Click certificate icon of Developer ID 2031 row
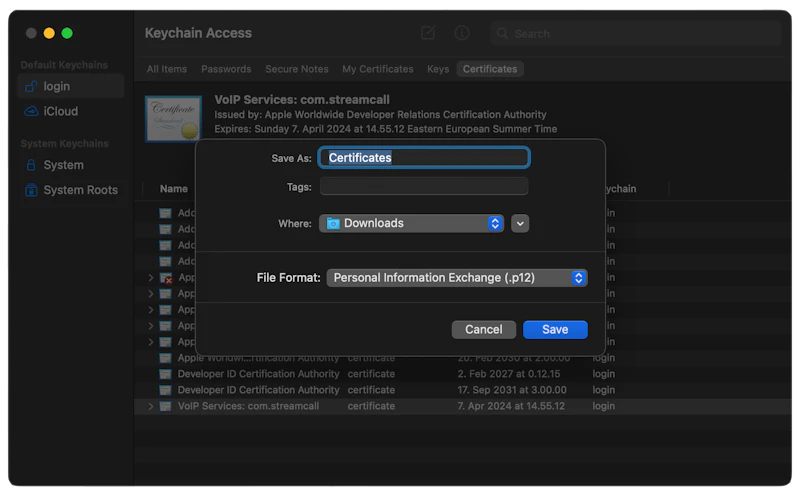 (165, 390)
